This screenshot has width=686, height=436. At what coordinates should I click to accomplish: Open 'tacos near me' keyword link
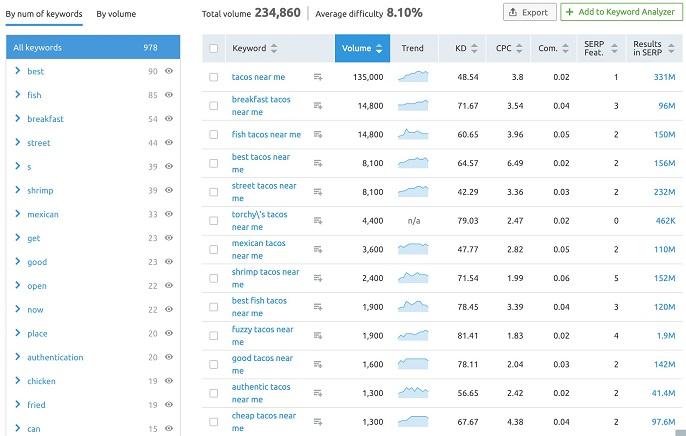coord(258,77)
